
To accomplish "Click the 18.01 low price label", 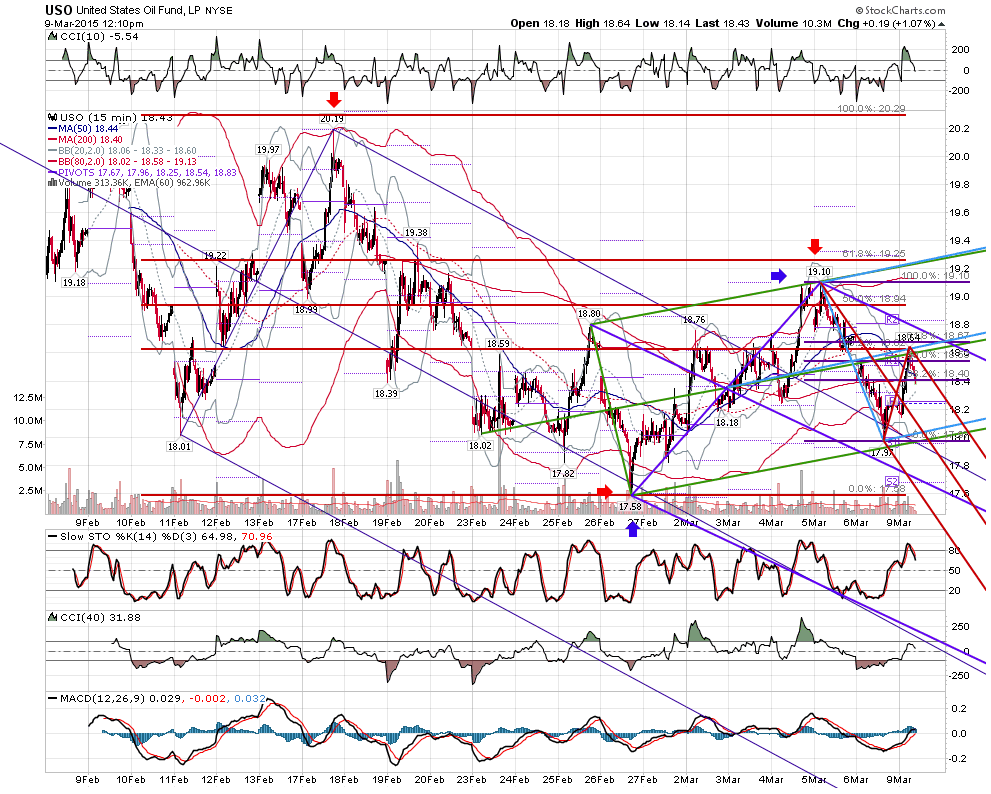I will 178,446.
